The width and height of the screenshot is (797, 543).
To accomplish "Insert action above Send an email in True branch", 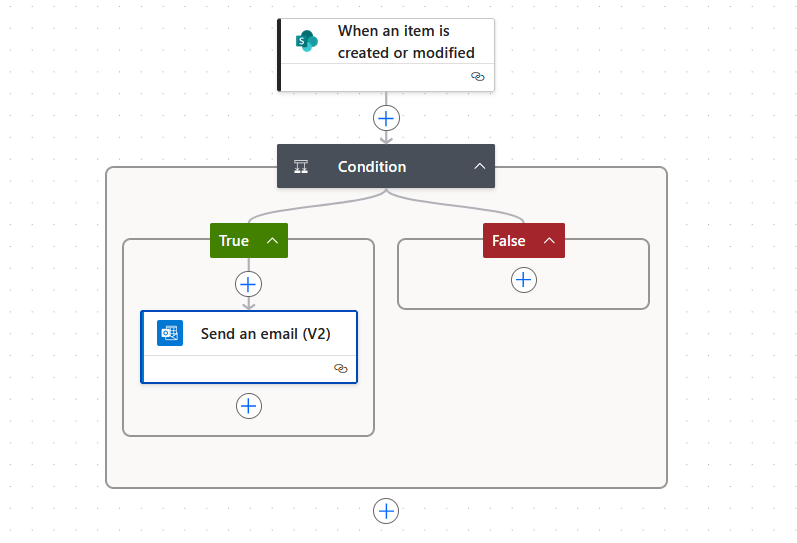I will click(249, 284).
